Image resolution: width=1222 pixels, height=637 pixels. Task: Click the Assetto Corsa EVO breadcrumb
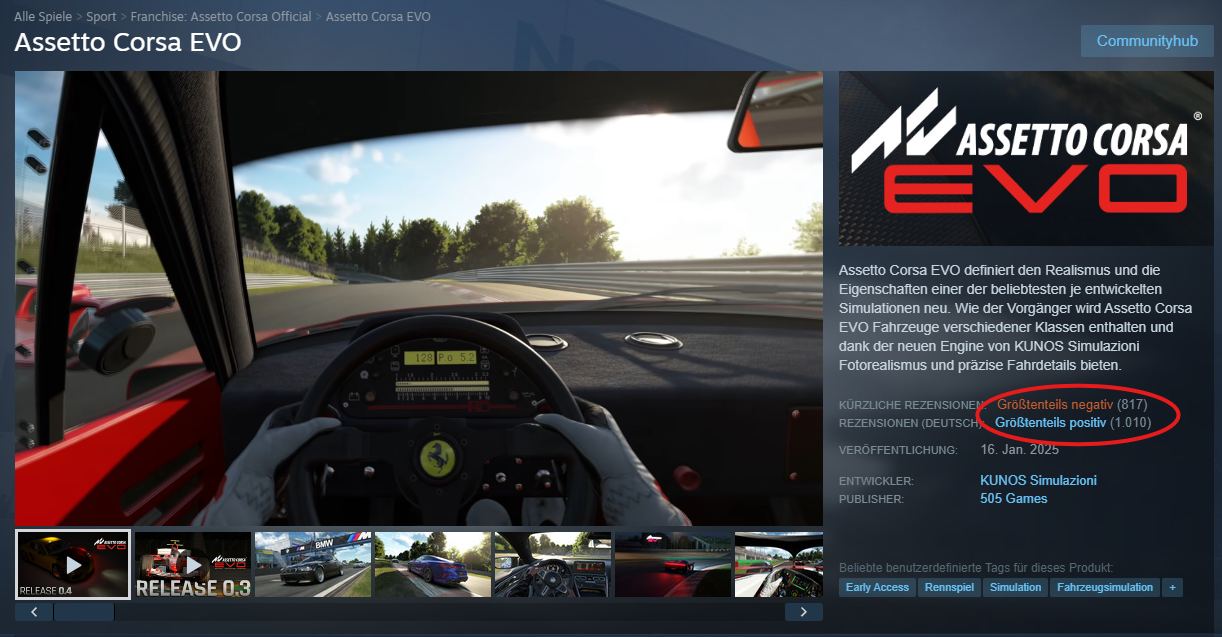[378, 17]
